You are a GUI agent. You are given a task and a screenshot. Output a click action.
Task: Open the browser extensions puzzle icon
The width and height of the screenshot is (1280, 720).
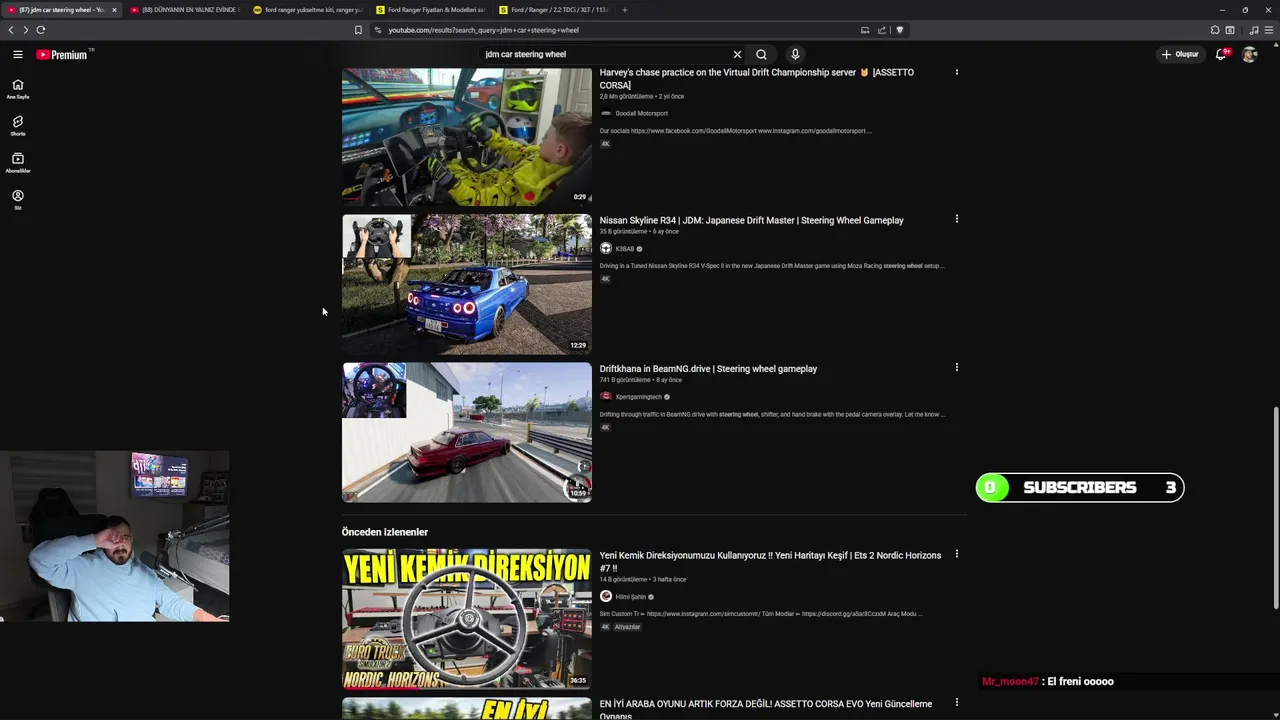[x=1215, y=30]
